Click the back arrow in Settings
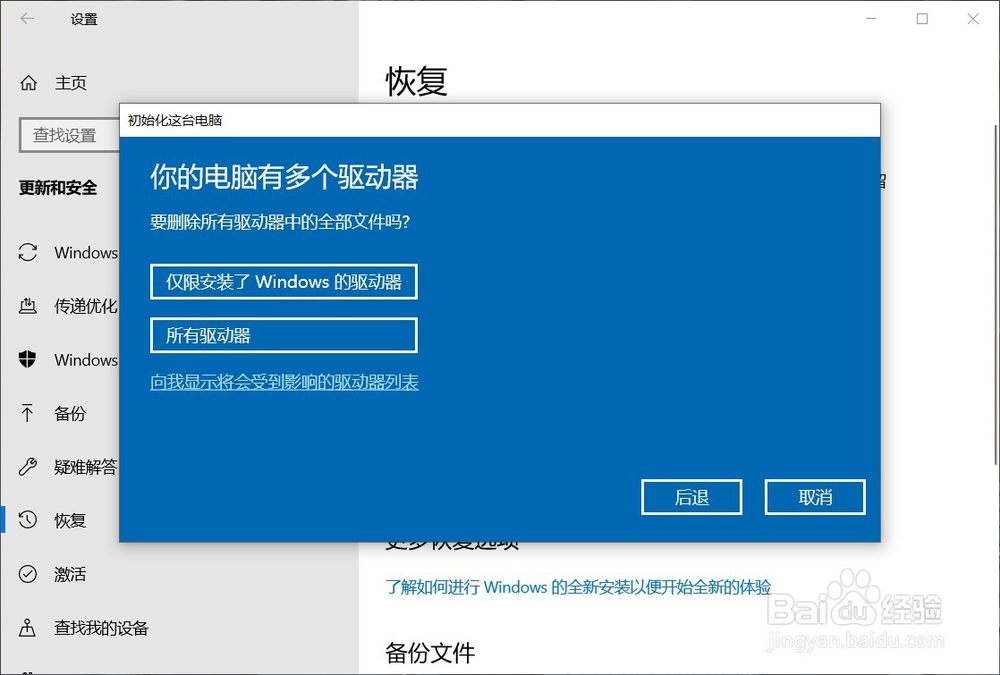This screenshot has width=1000, height=675. [x=27, y=19]
